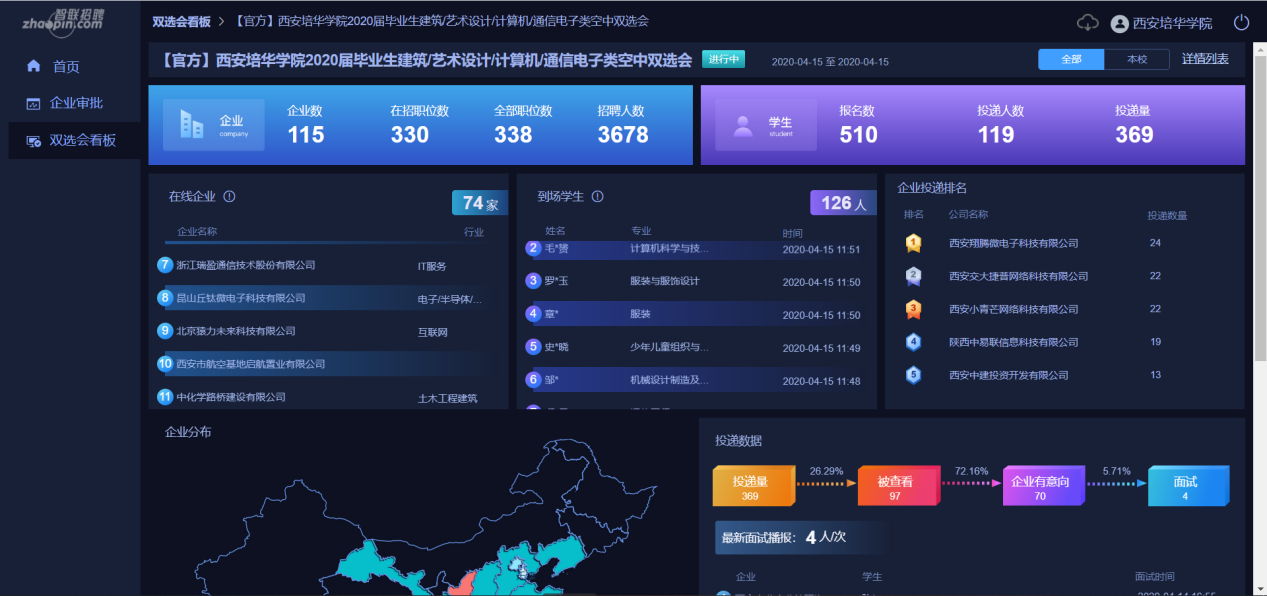
Task: Select 西安翔腾微电子科技有限公司 in ranking list
Action: 1013,243
